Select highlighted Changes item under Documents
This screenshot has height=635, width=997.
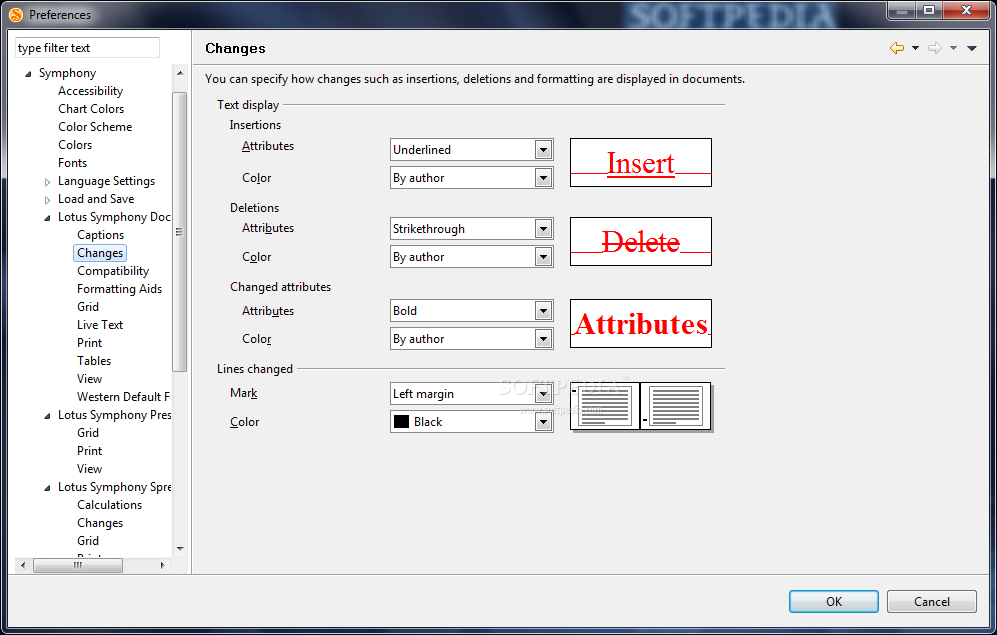(100, 253)
